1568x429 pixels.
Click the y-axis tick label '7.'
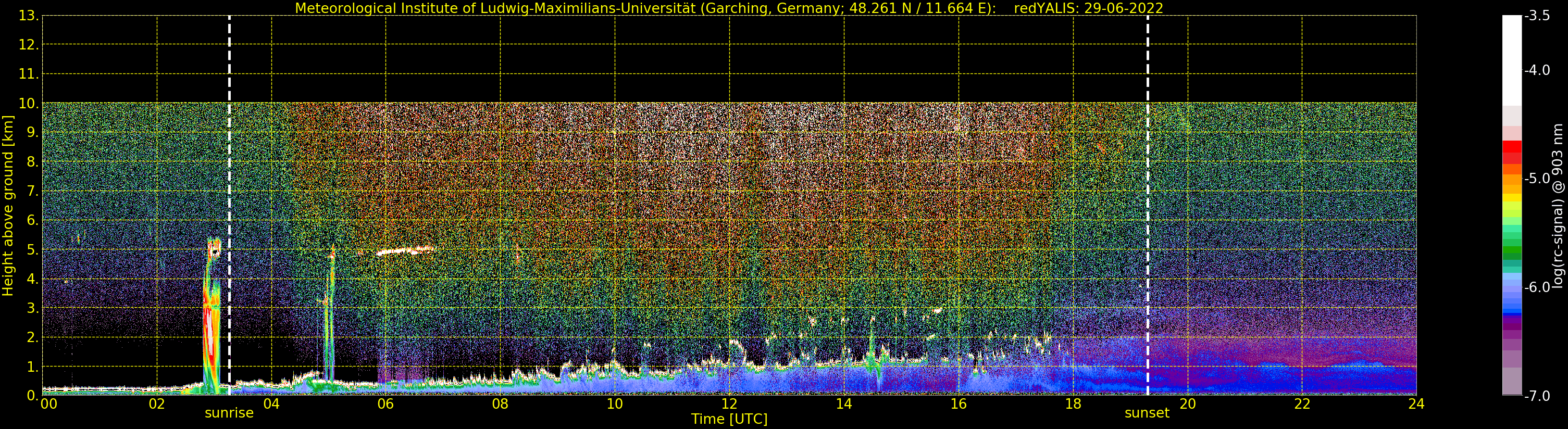(32, 191)
